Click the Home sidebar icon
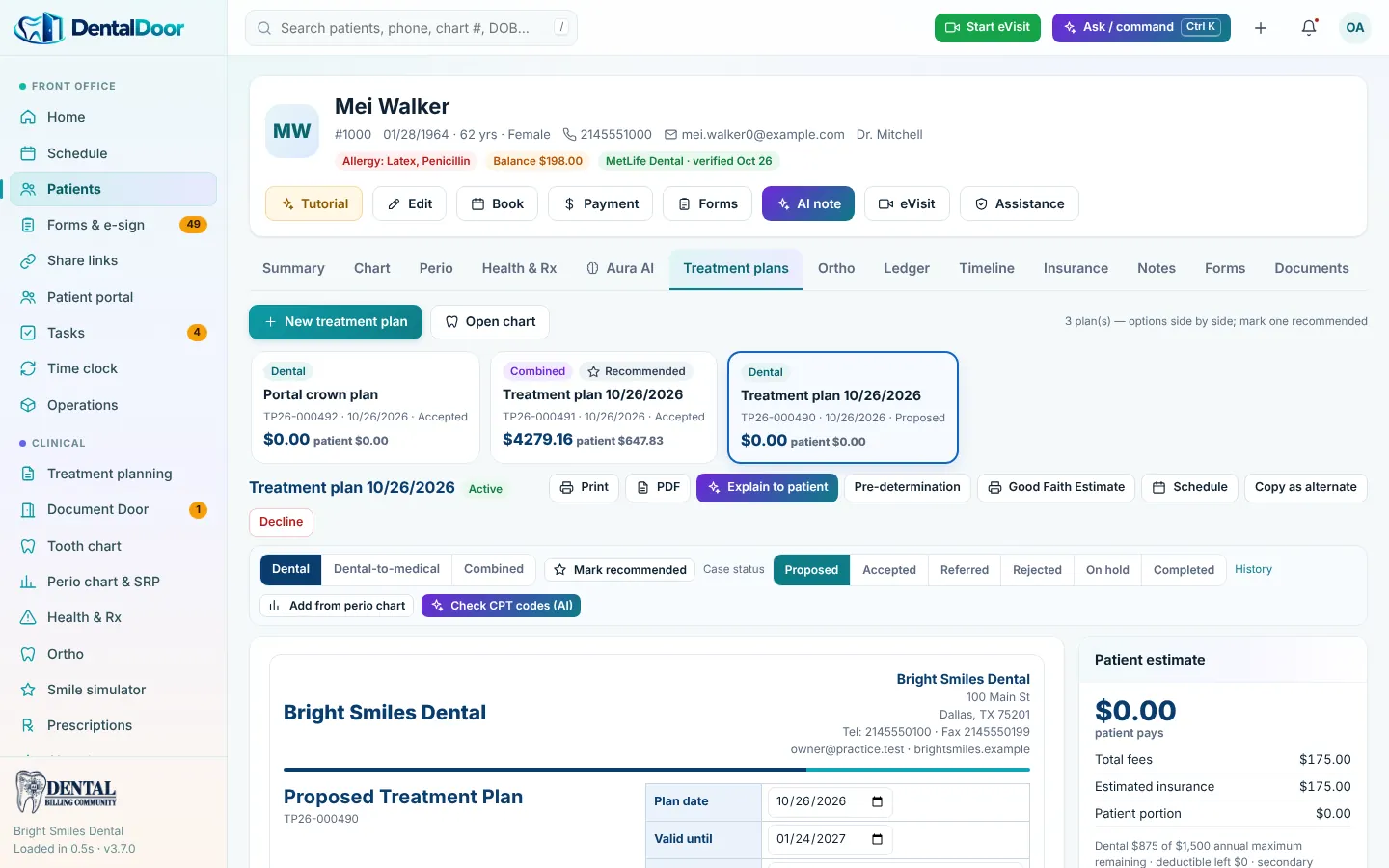The height and width of the screenshot is (868, 1389). coord(28,117)
